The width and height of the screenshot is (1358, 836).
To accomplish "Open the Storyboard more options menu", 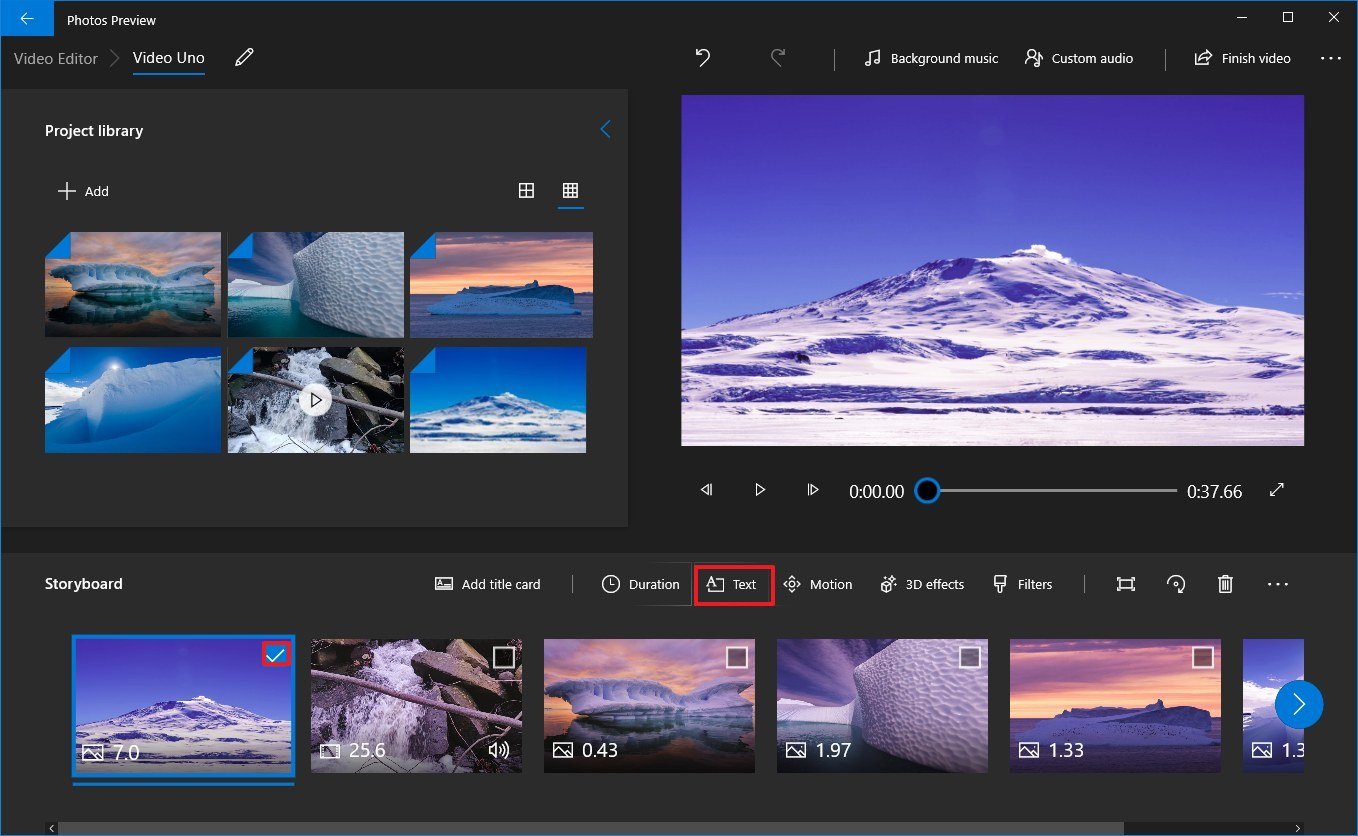I will click(x=1278, y=584).
